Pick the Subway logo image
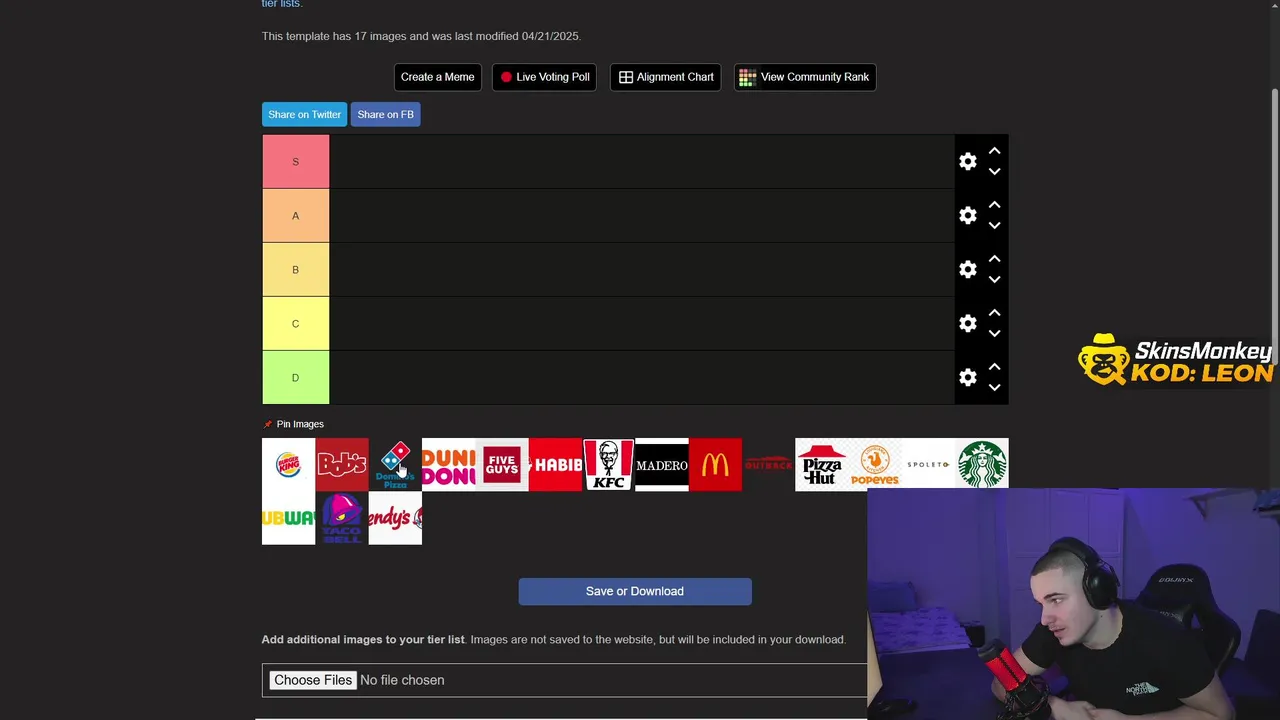Screen dimensions: 1280x720 [x=288, y=518]
